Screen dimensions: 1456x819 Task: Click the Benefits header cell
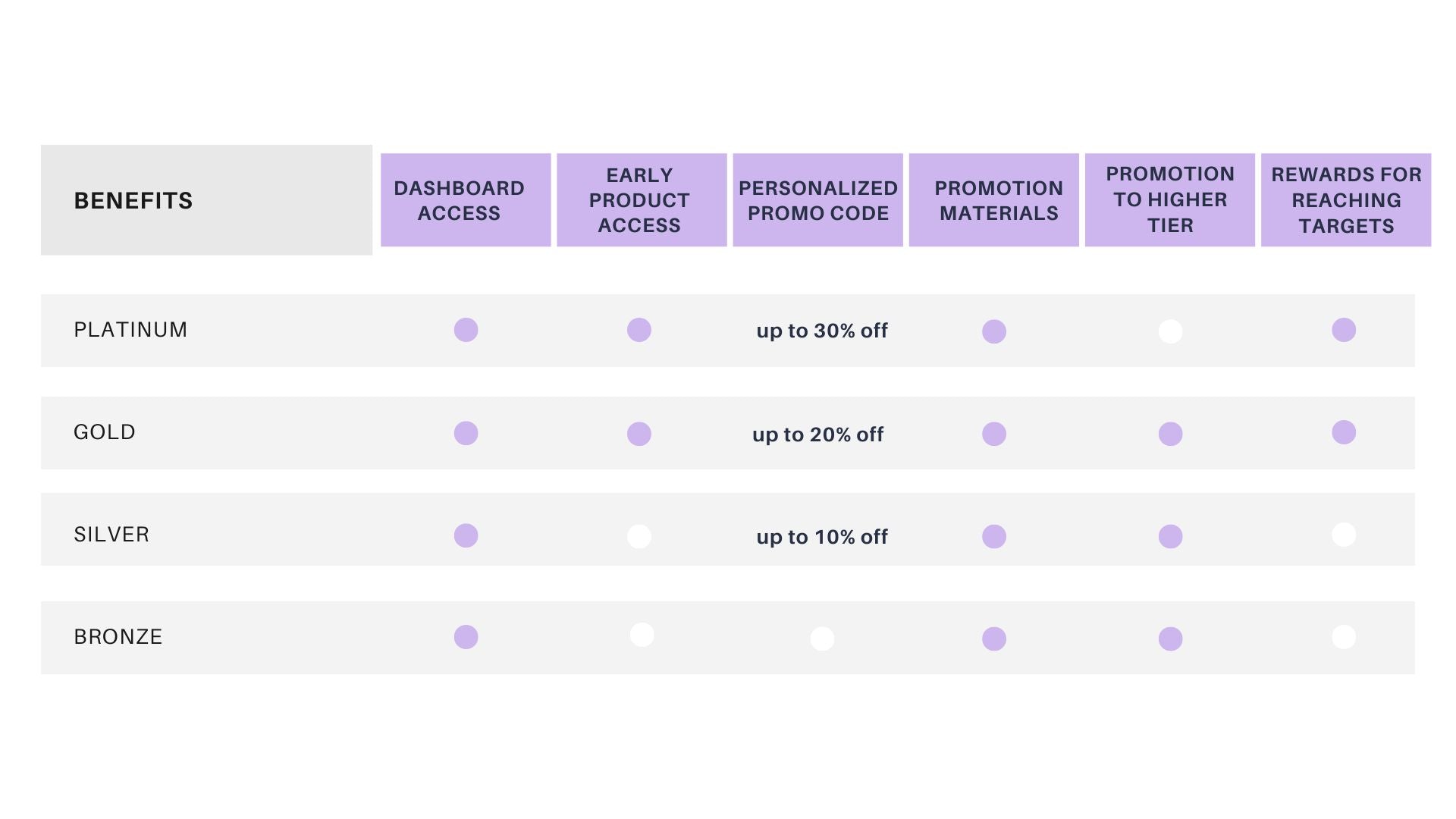pyautogui.click(x=206, y=200)
